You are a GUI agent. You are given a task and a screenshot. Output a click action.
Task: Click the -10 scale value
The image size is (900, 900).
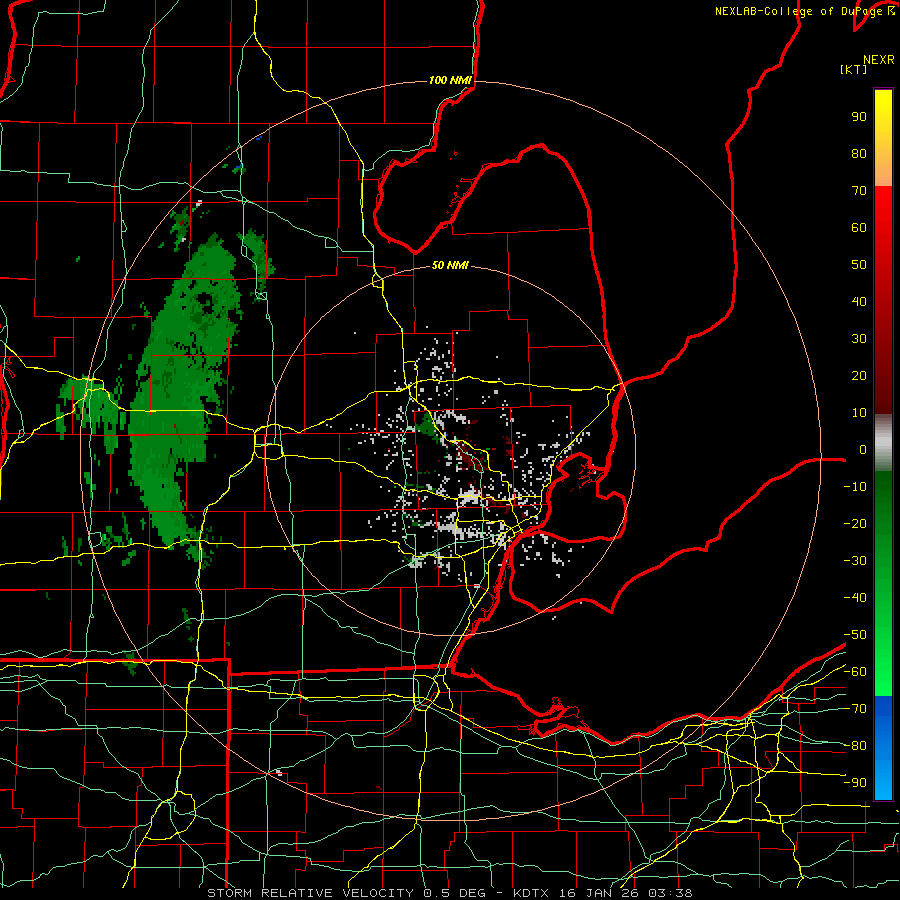[x=855, y=487]
